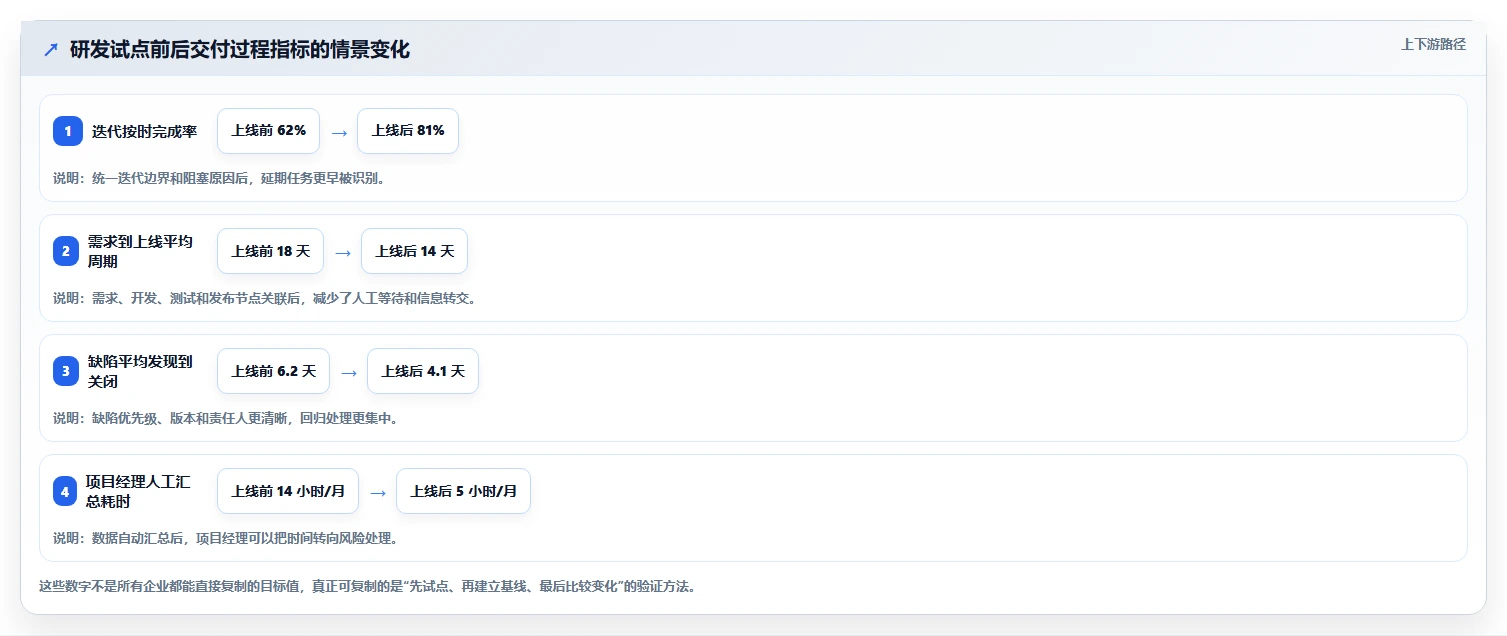Click the number 4 badge for 项目经理人工汇总耗时

pyautogui.click(x=65, y=491)
